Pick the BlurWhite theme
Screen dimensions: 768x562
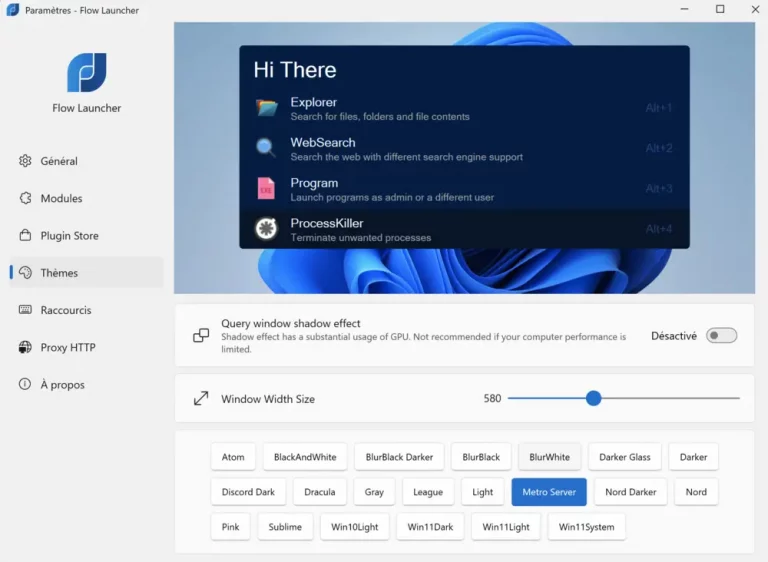click(x=549, y=457)
